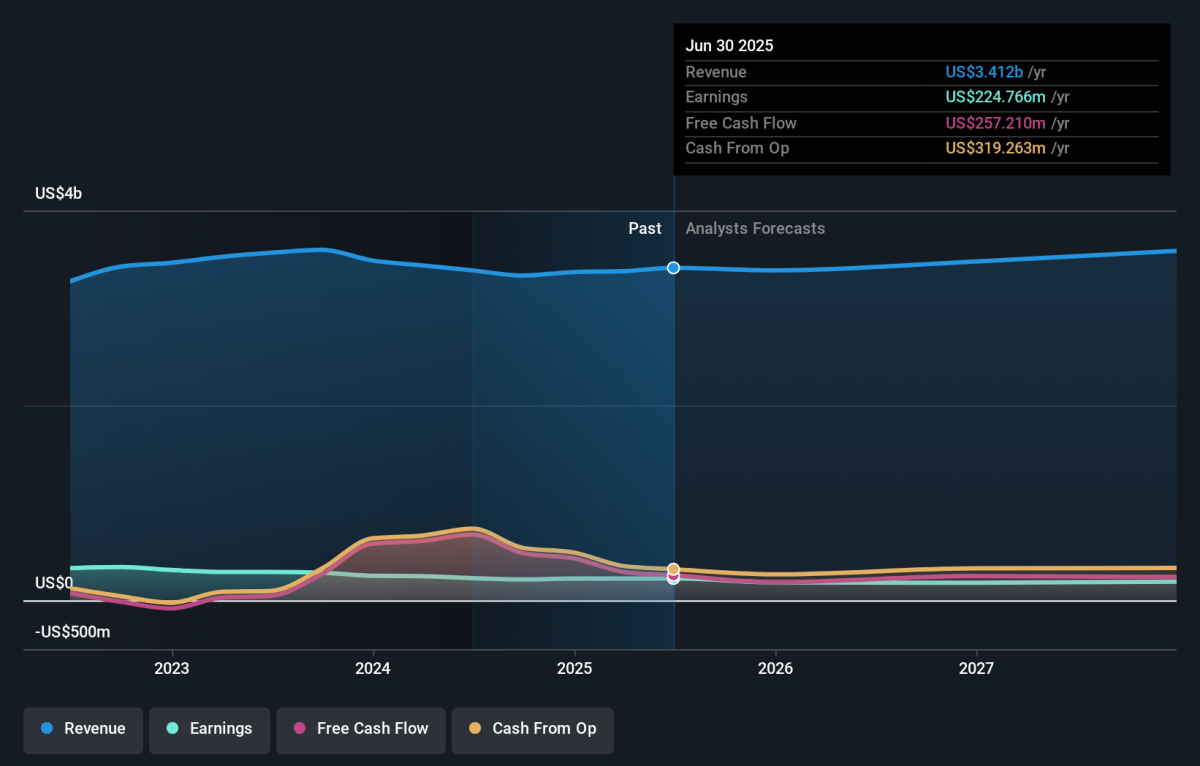Viewport: 1200px width, 766px height.
Task: Click the 2024 x-axis label
Action: click(x=373, y=668)
